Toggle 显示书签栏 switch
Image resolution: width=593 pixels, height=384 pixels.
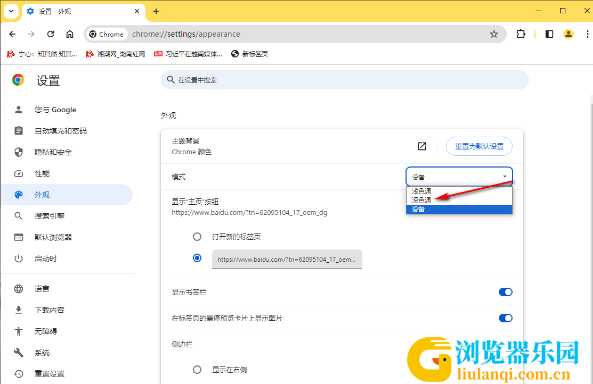pos(505,292)
